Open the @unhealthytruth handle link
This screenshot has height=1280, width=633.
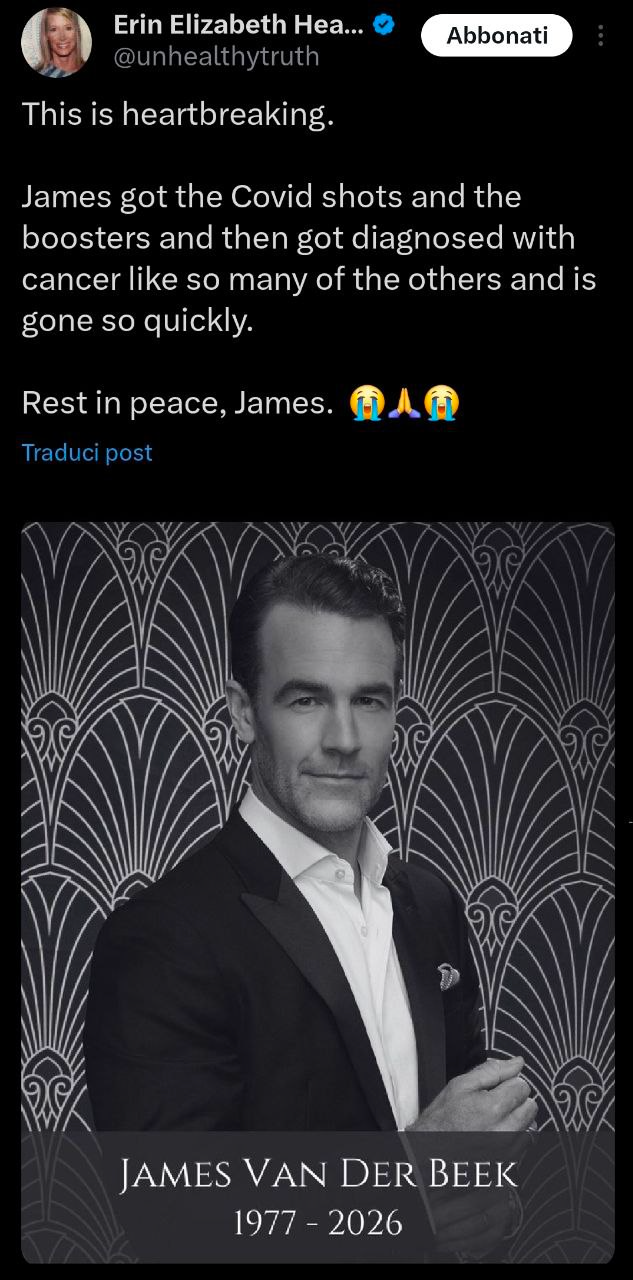pos(216,57)
